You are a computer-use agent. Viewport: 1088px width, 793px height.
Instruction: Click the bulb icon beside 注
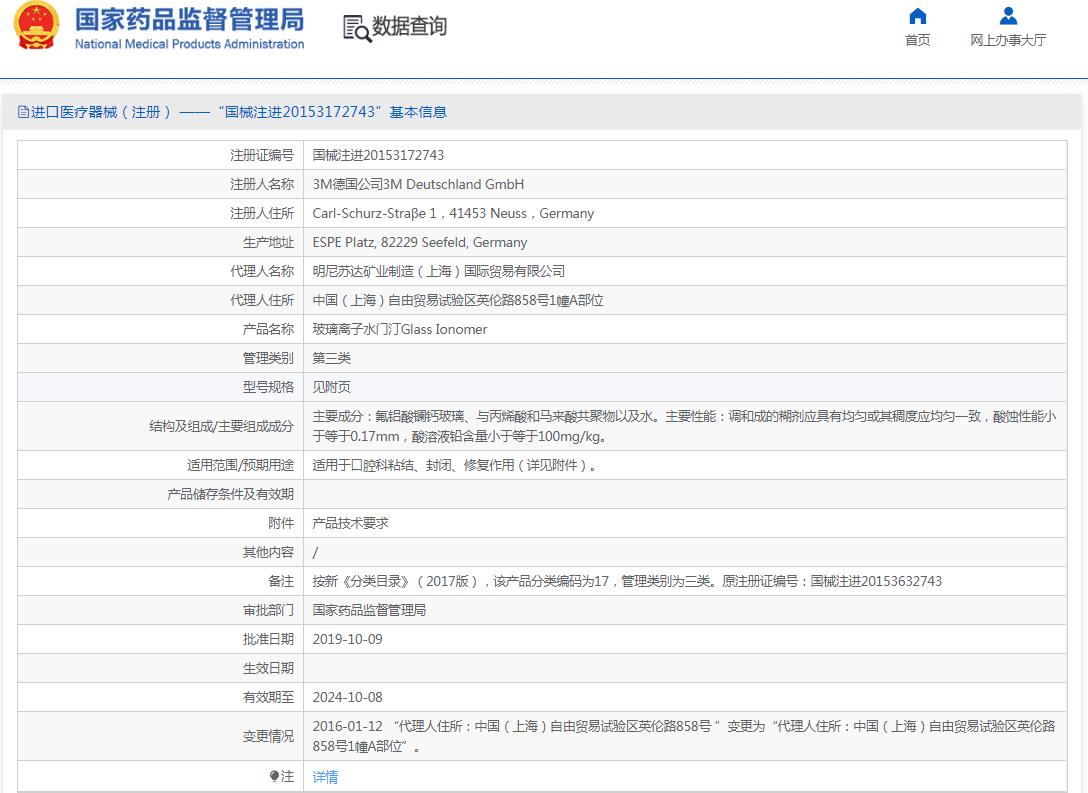pyautogui.click(x=274, y=776)
